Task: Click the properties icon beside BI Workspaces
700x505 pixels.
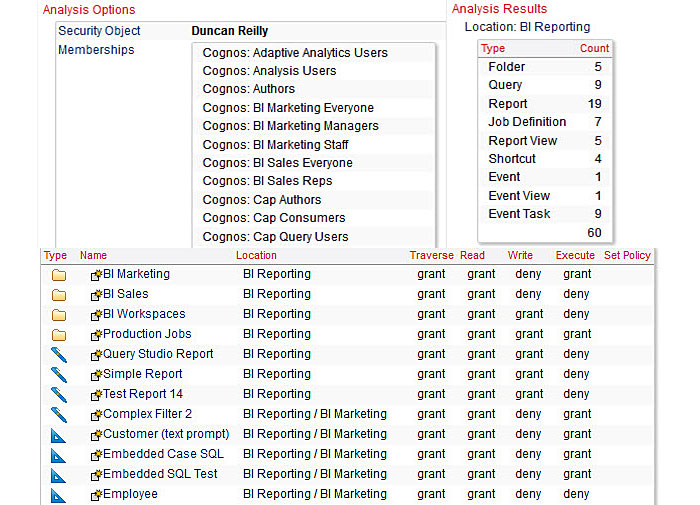Action: click(x=96, y=315)
